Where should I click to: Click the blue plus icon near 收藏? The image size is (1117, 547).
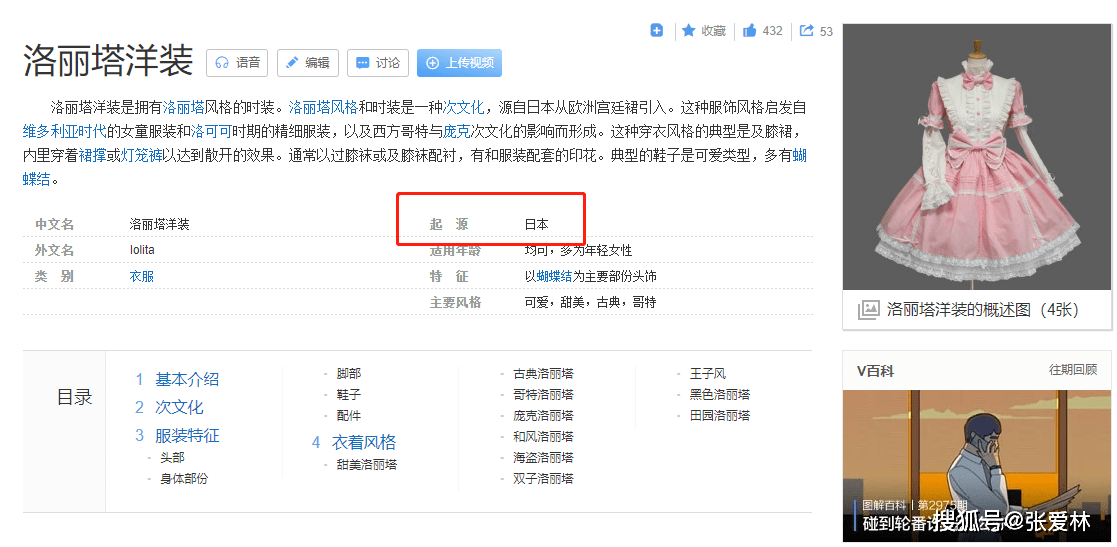[657, 31]
